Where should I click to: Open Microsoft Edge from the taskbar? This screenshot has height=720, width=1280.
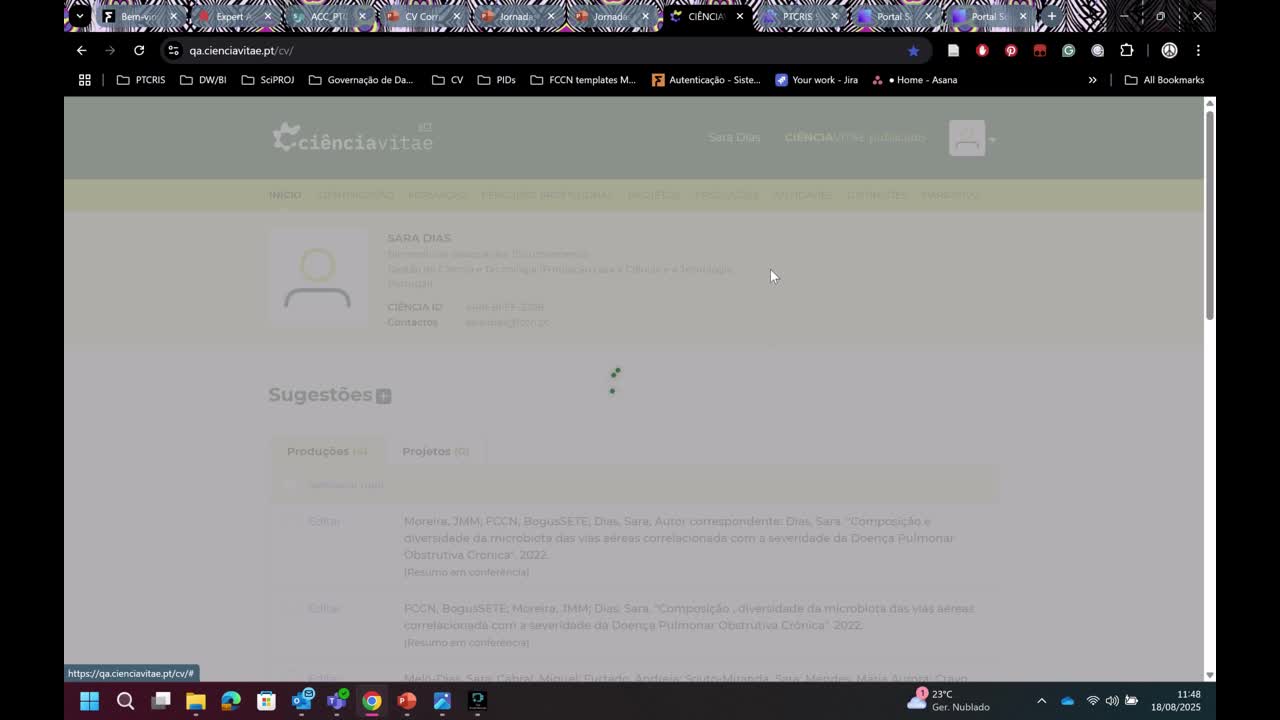click(231, 701)
